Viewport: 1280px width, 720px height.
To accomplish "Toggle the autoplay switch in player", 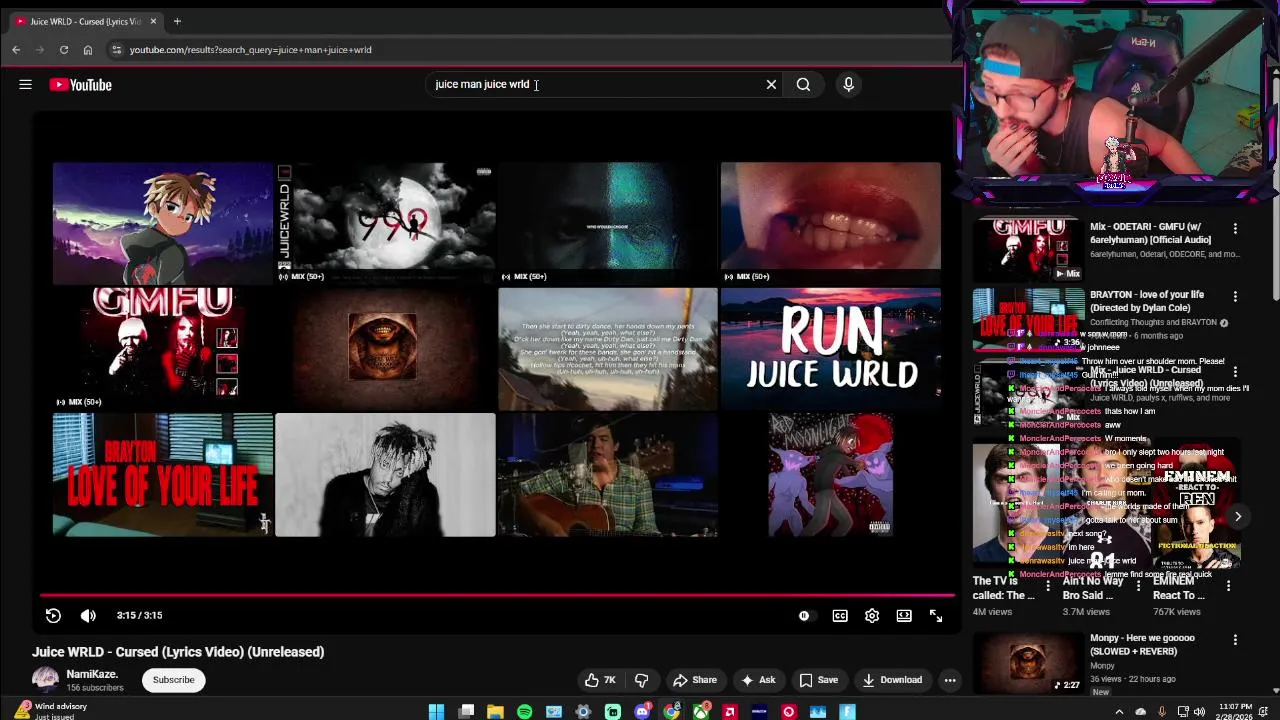I will tap(806, 616).
